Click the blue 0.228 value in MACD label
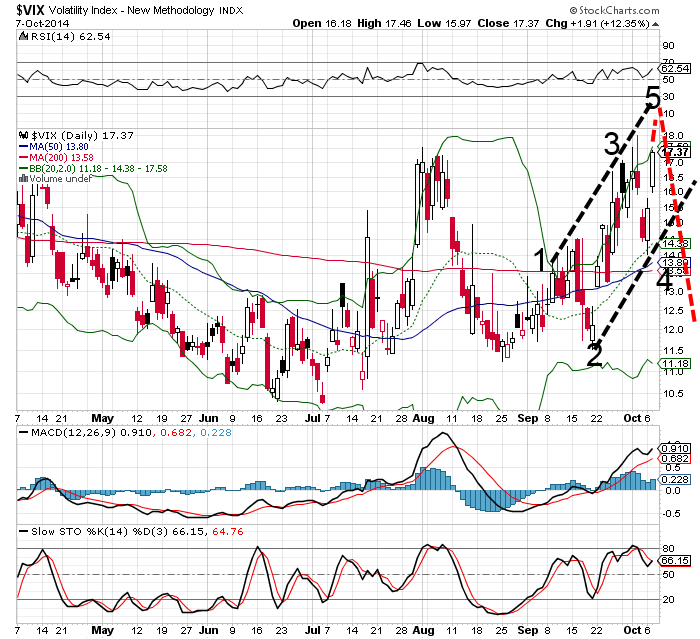Image resolution: width=700 pixels, height=639 pixels. pos(216,433)
